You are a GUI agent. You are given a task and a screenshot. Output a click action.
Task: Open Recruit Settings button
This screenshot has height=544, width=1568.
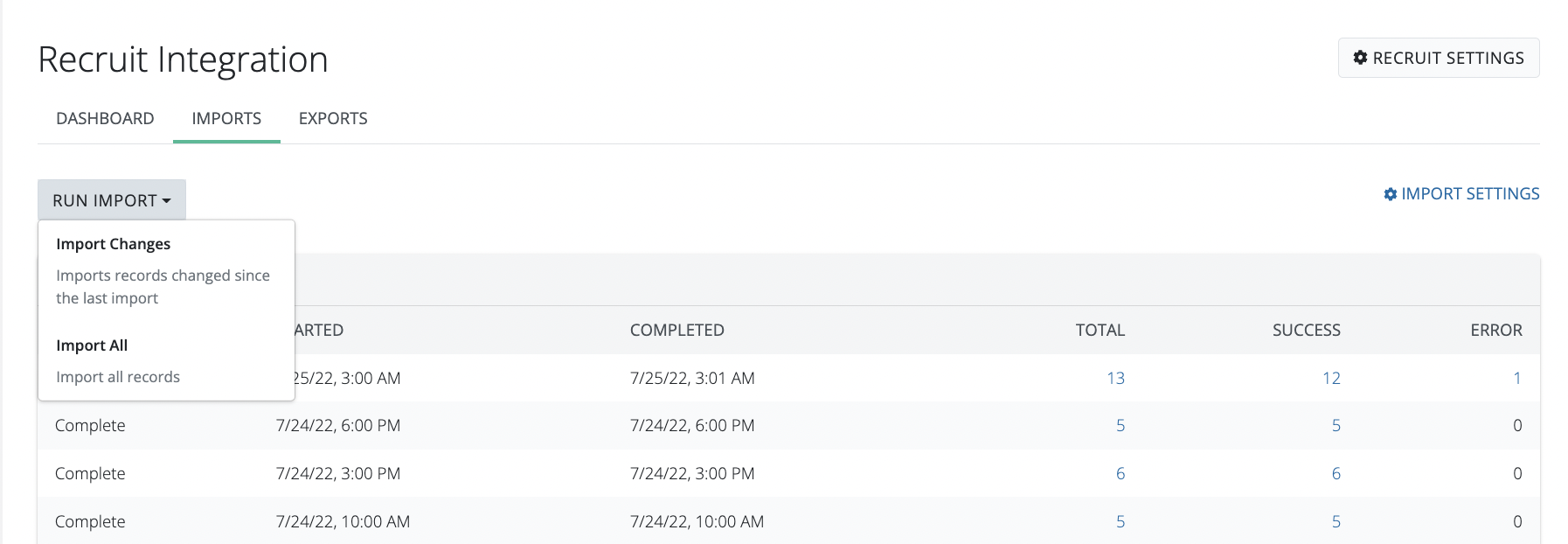[1438, 58]
